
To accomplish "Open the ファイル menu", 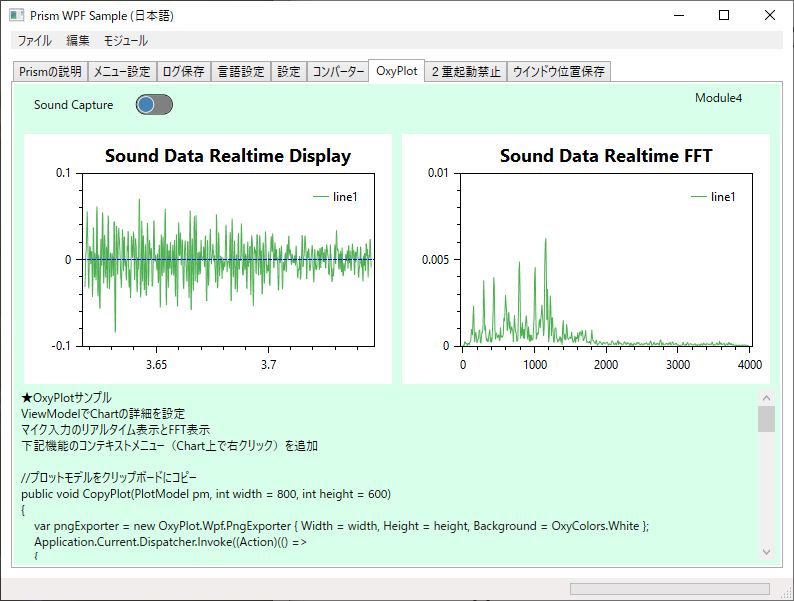I will coord(34,41).
